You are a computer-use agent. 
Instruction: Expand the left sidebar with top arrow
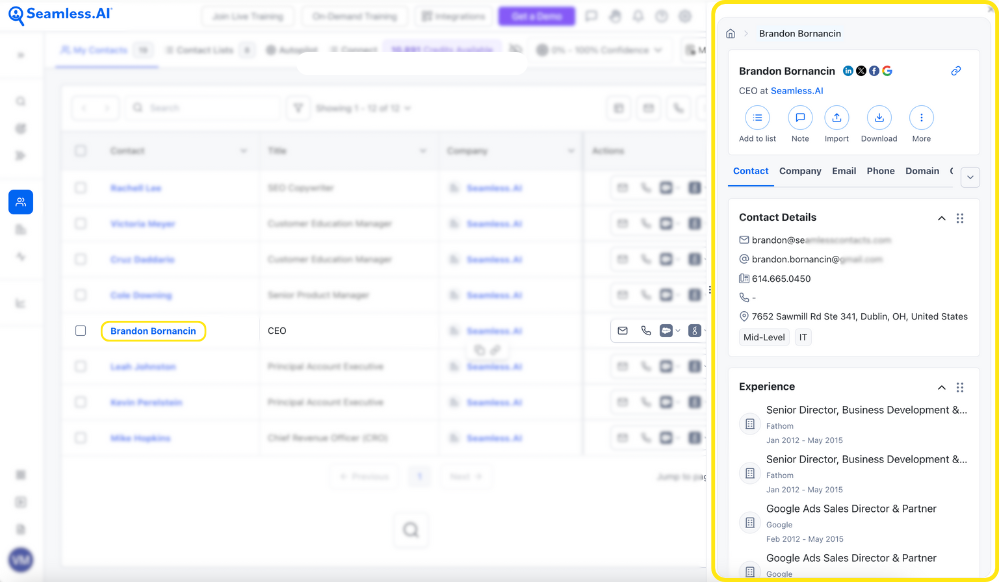[x=20, y=55]
